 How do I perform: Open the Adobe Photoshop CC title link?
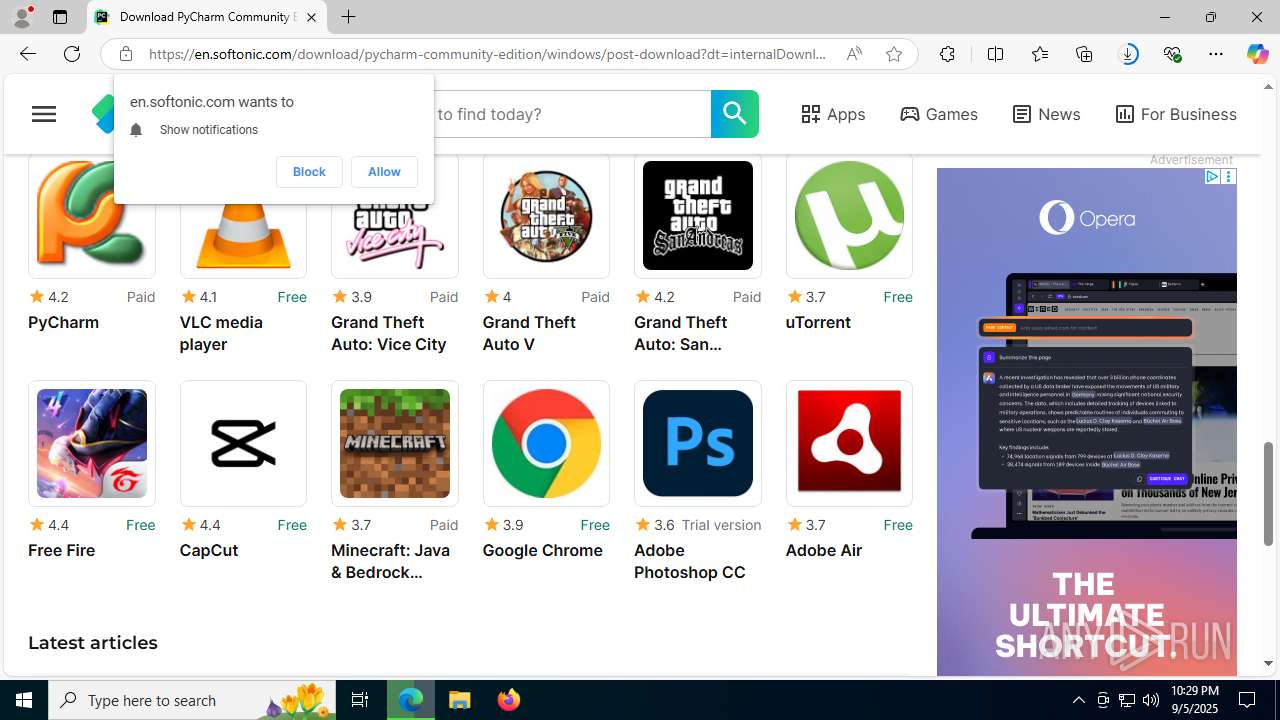tap(689, 561)
